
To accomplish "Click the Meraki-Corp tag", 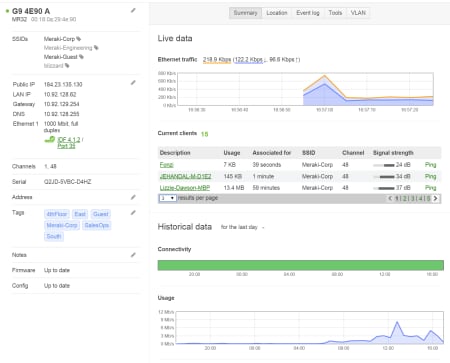I will (x=62, y=225).
